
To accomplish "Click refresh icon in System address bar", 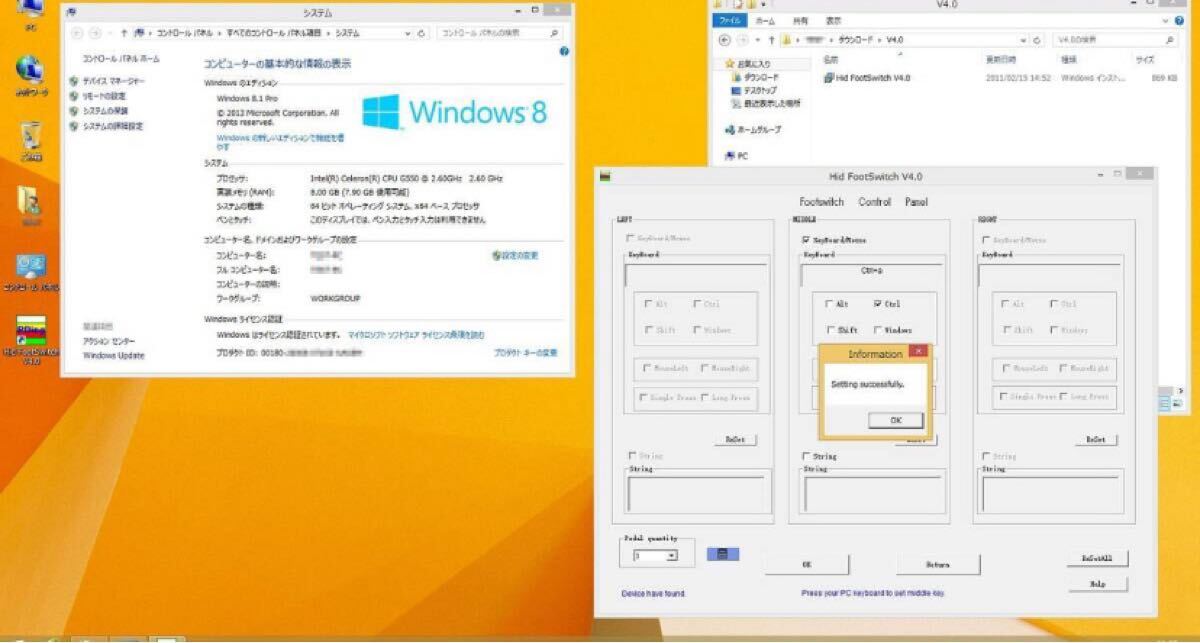I will (x=422, y=33).
